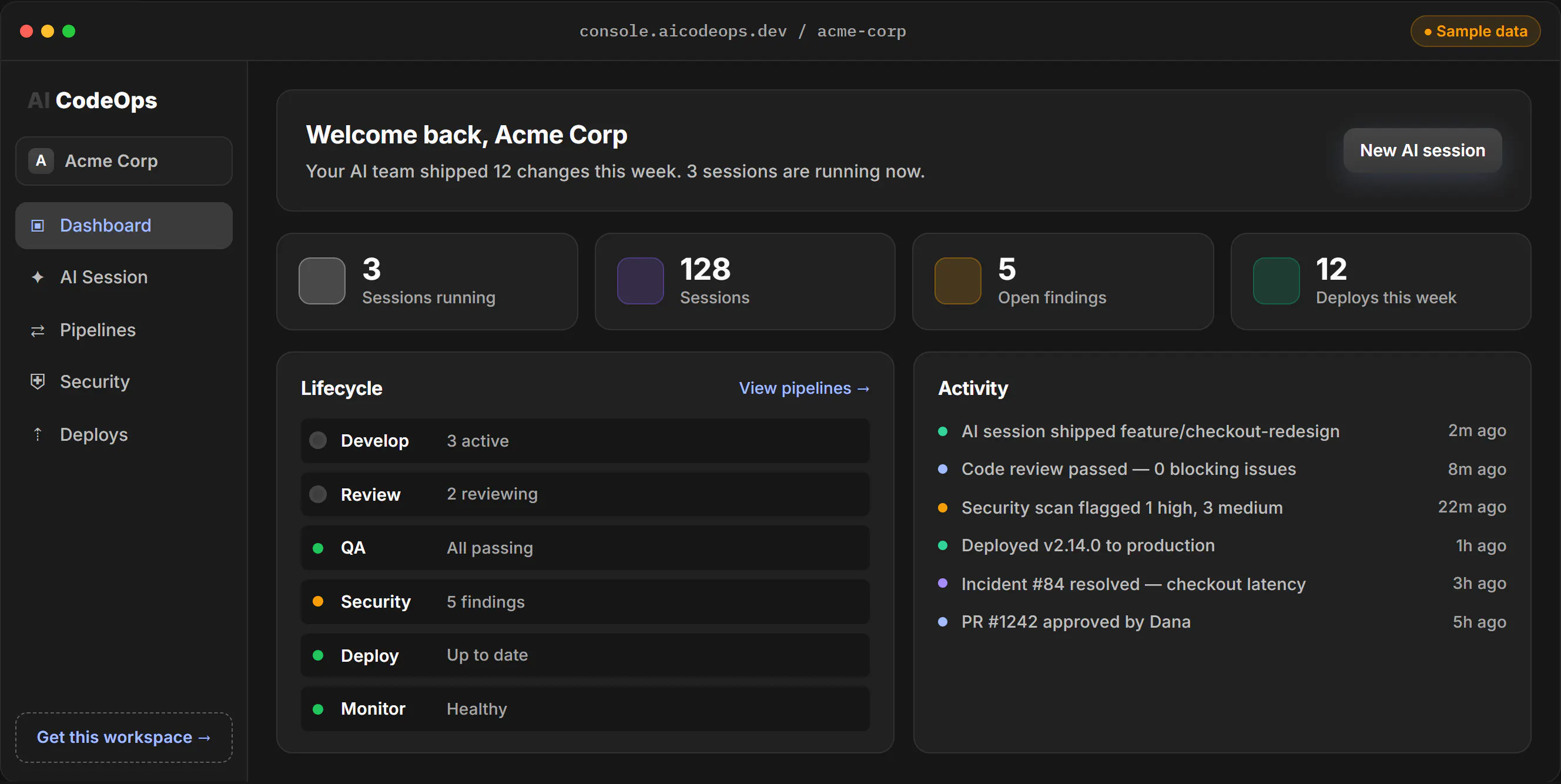Viewport: 1561px width, 784px height.
Task: Click the green Deploys this week tile icon
Action: pos(1275,280)
